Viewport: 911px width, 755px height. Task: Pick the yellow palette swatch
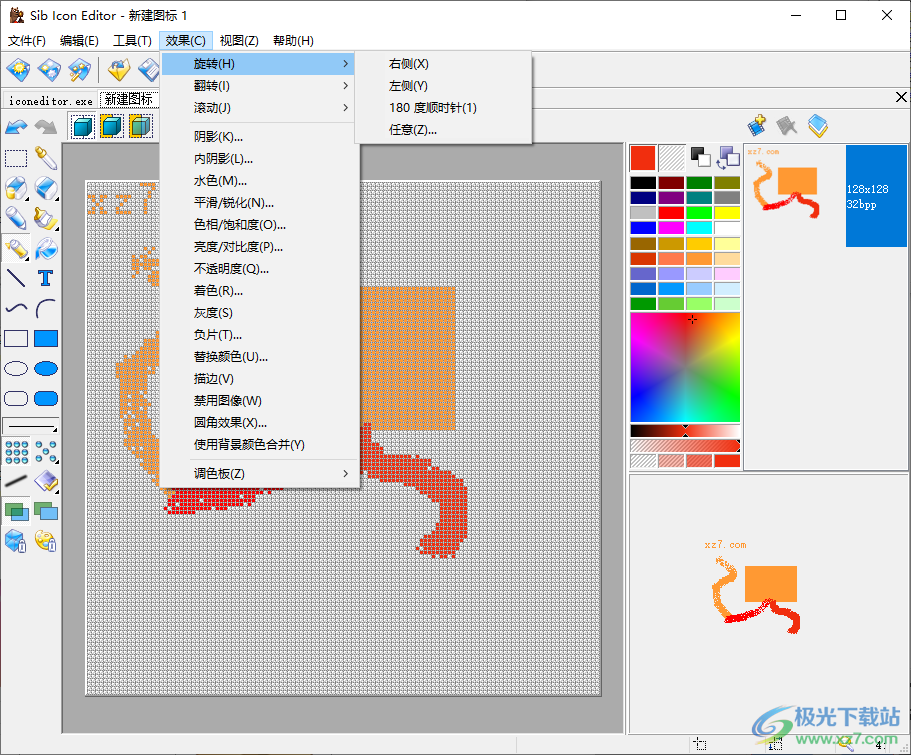pos(727,213)
